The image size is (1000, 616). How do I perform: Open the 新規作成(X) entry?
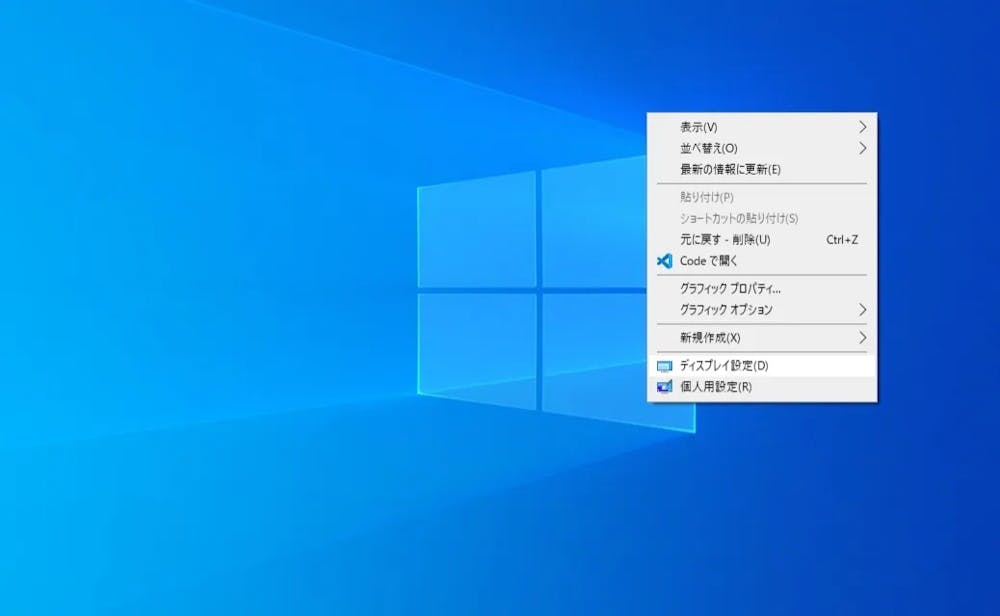click(x=761, y=337)
